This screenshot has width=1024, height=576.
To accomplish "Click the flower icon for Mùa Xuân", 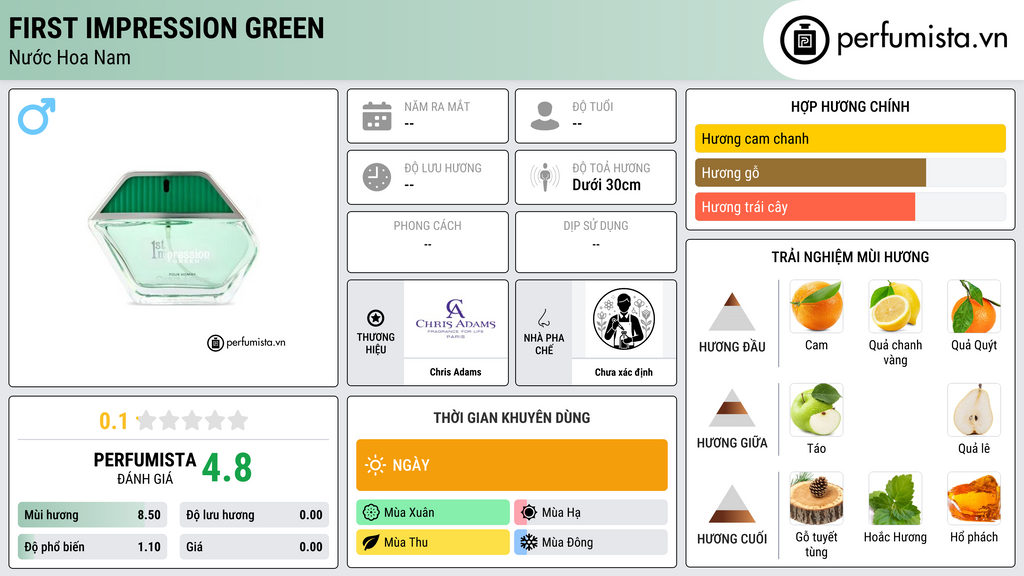I will tap(371, 513).
